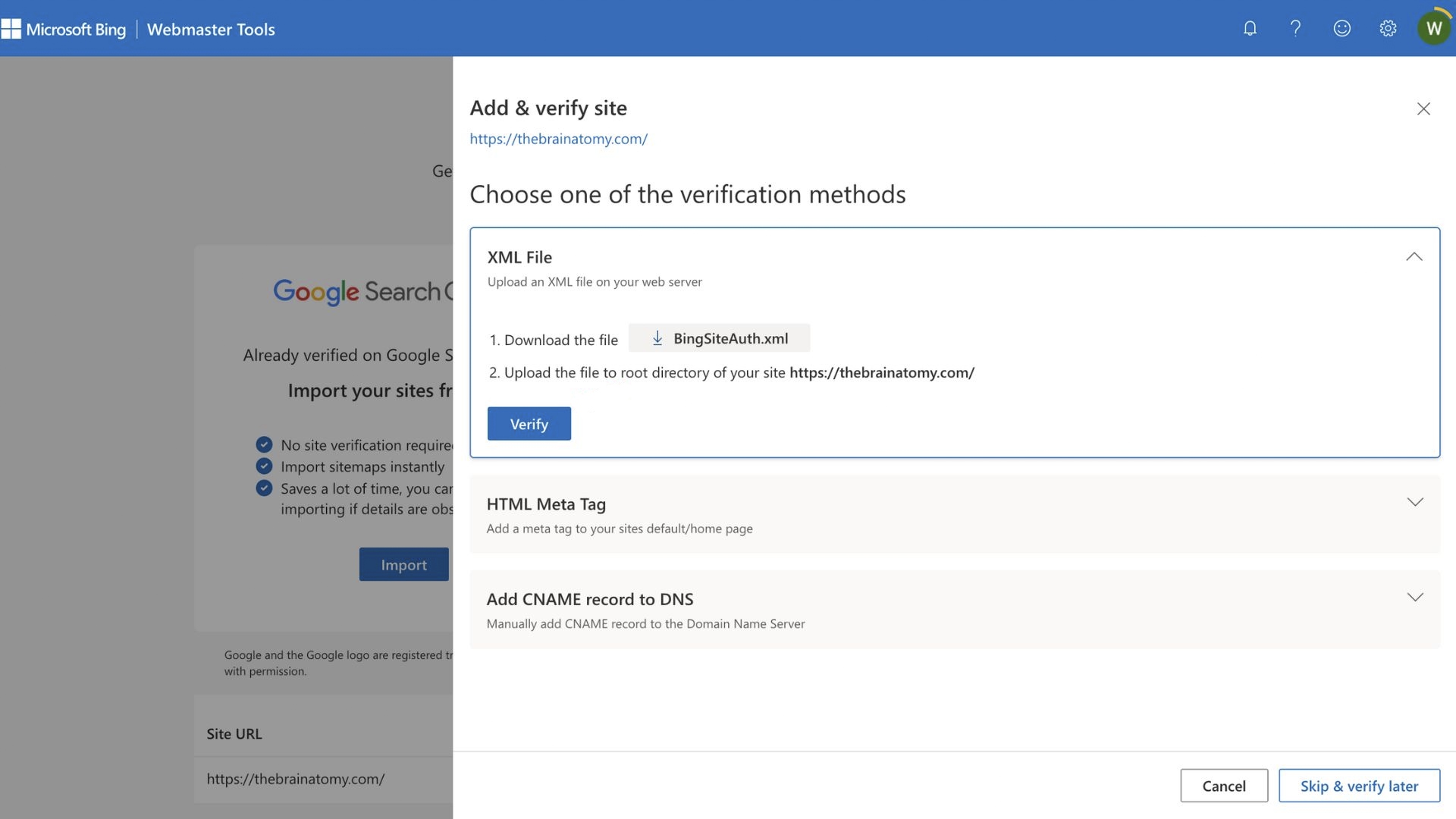The height and width of the screenshot is (819, 1456).
Task: Click the Verify button
Action: 529,424
